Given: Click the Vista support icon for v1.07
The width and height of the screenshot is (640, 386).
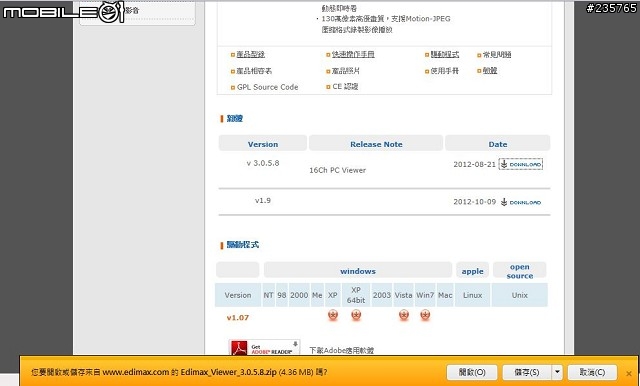Looking at the screenshot, I should (x=404, y=315).
